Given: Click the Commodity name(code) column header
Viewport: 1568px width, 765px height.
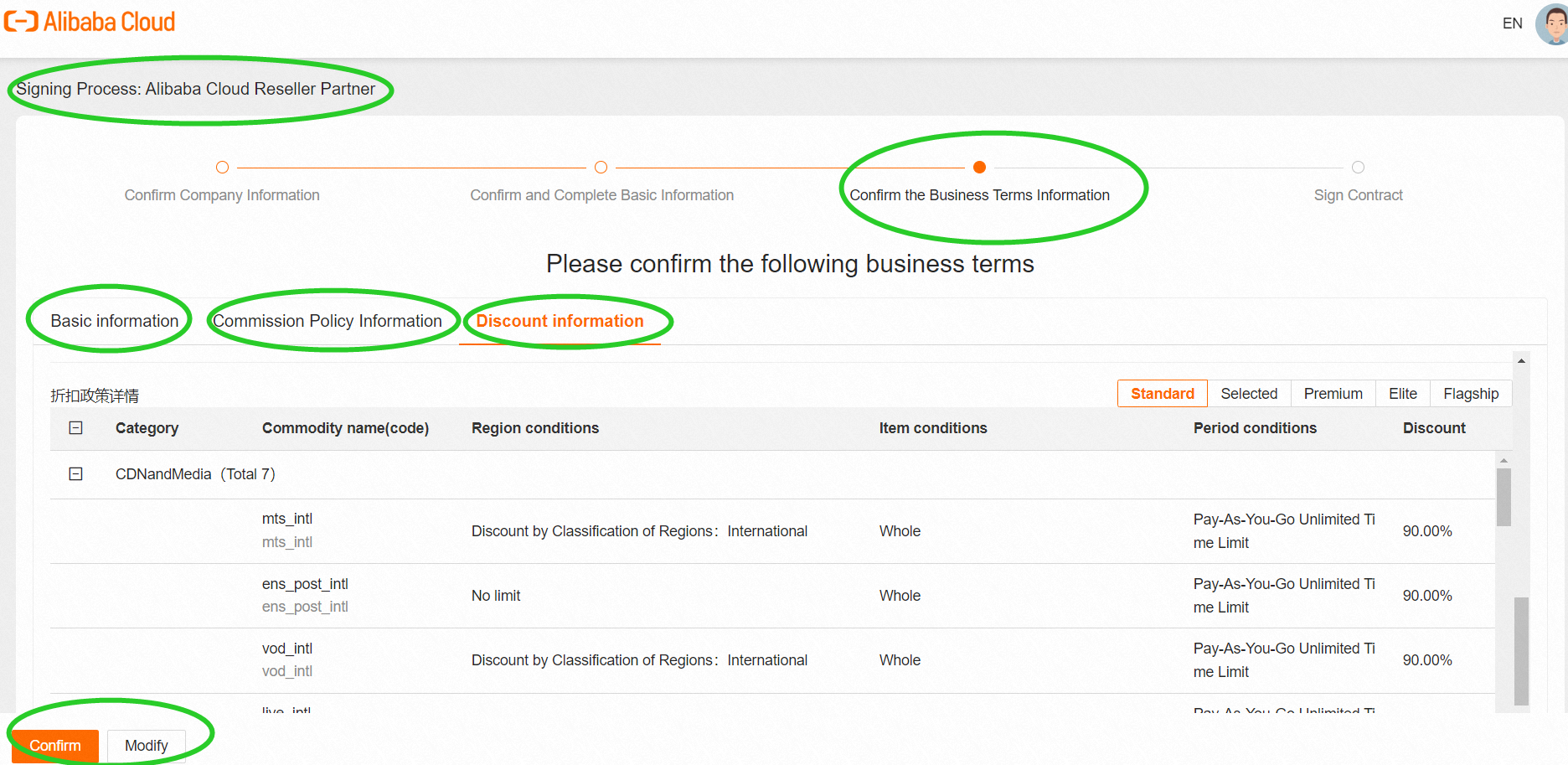Looking at the screenshot, I should pos(345,428).
